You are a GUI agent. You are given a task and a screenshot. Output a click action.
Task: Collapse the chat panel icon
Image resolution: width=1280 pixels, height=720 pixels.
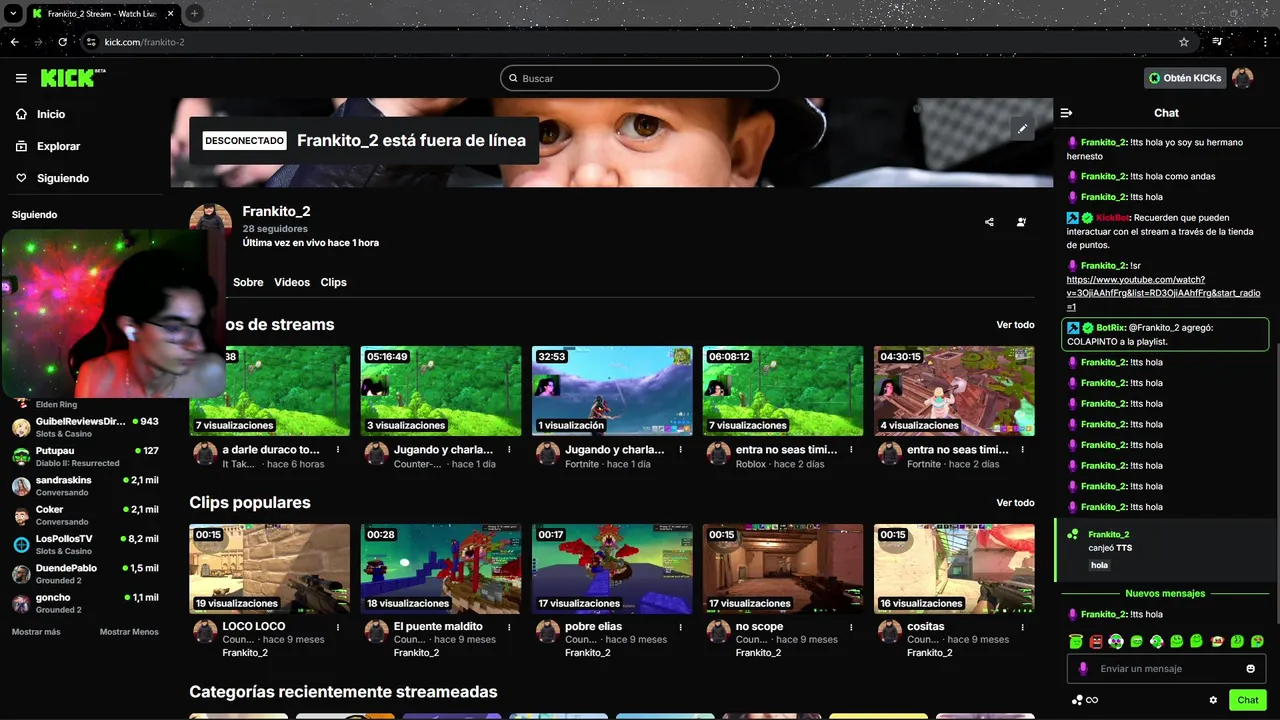1066,113
